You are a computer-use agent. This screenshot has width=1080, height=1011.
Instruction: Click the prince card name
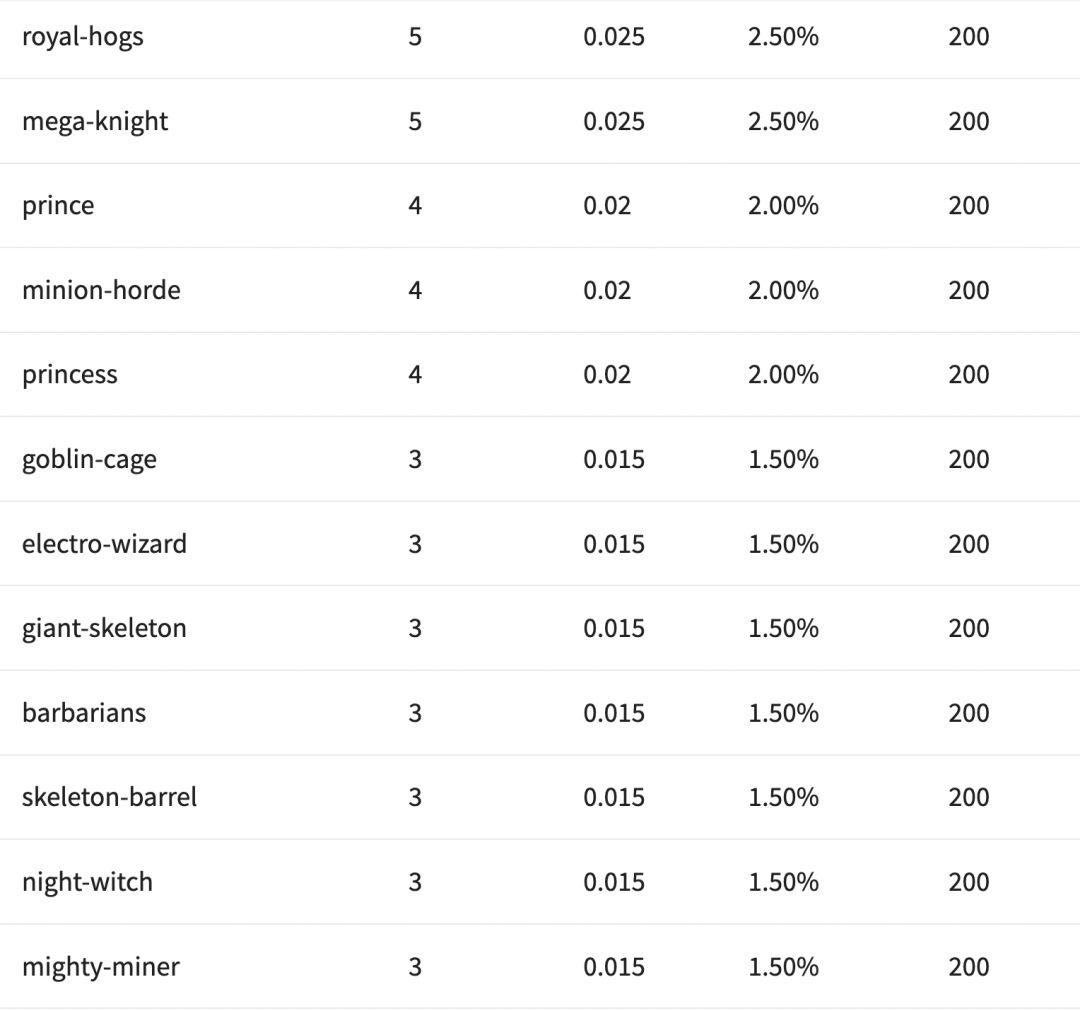coord(58,206)
